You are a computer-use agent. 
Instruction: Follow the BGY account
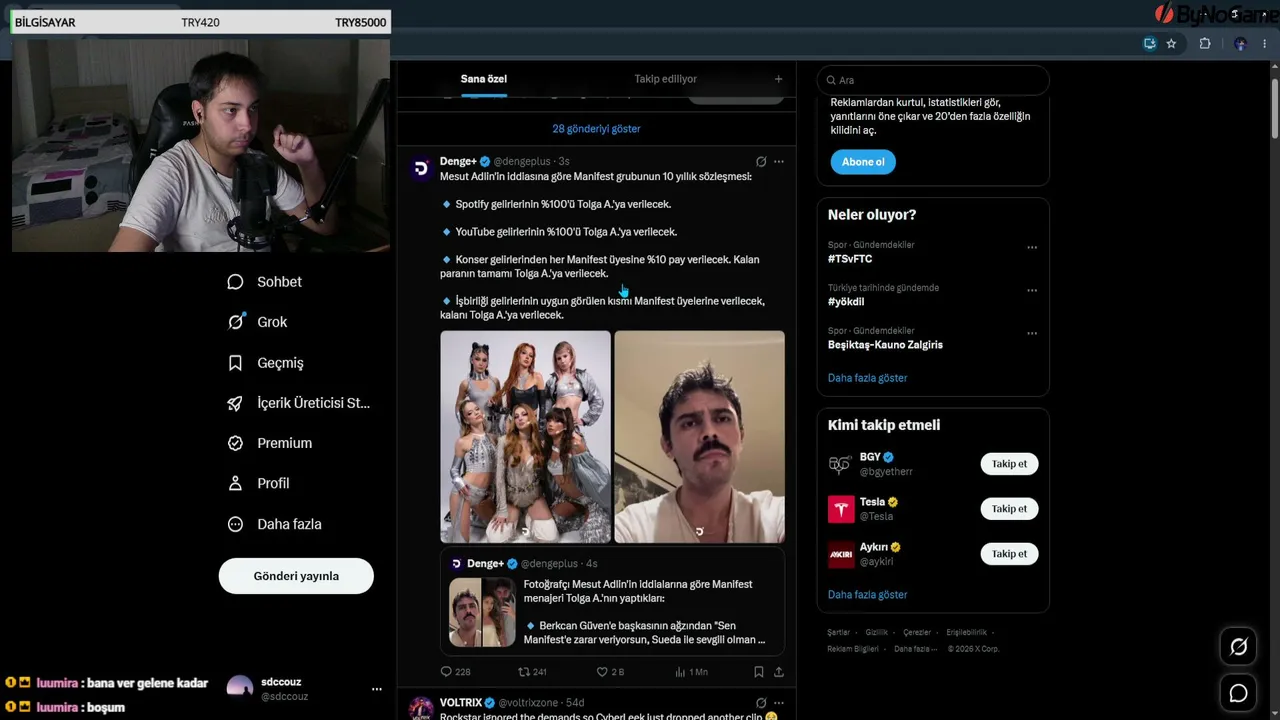click(x=1009, y=464)
